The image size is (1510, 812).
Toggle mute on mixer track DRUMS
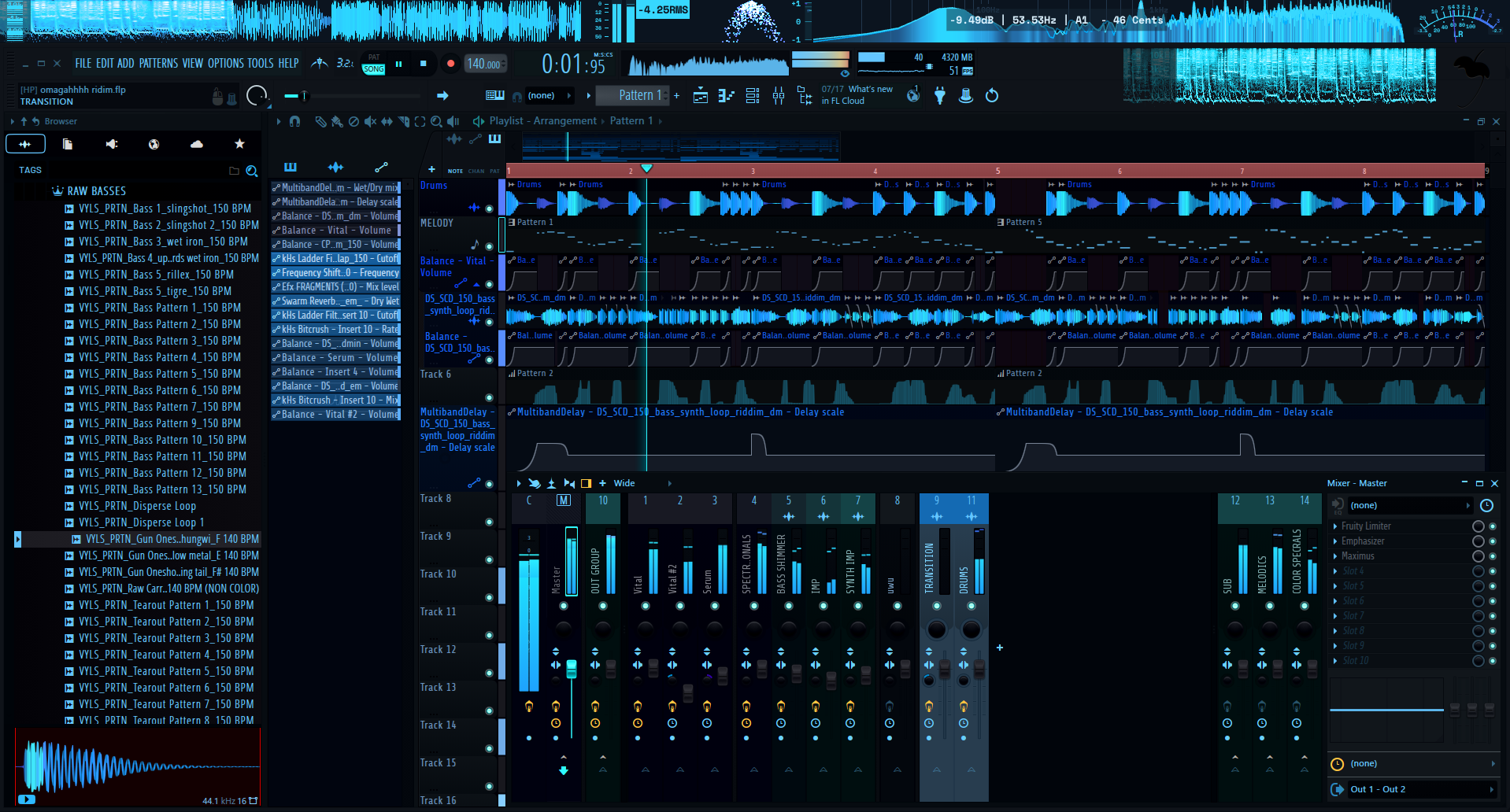[x=972, y=606]
